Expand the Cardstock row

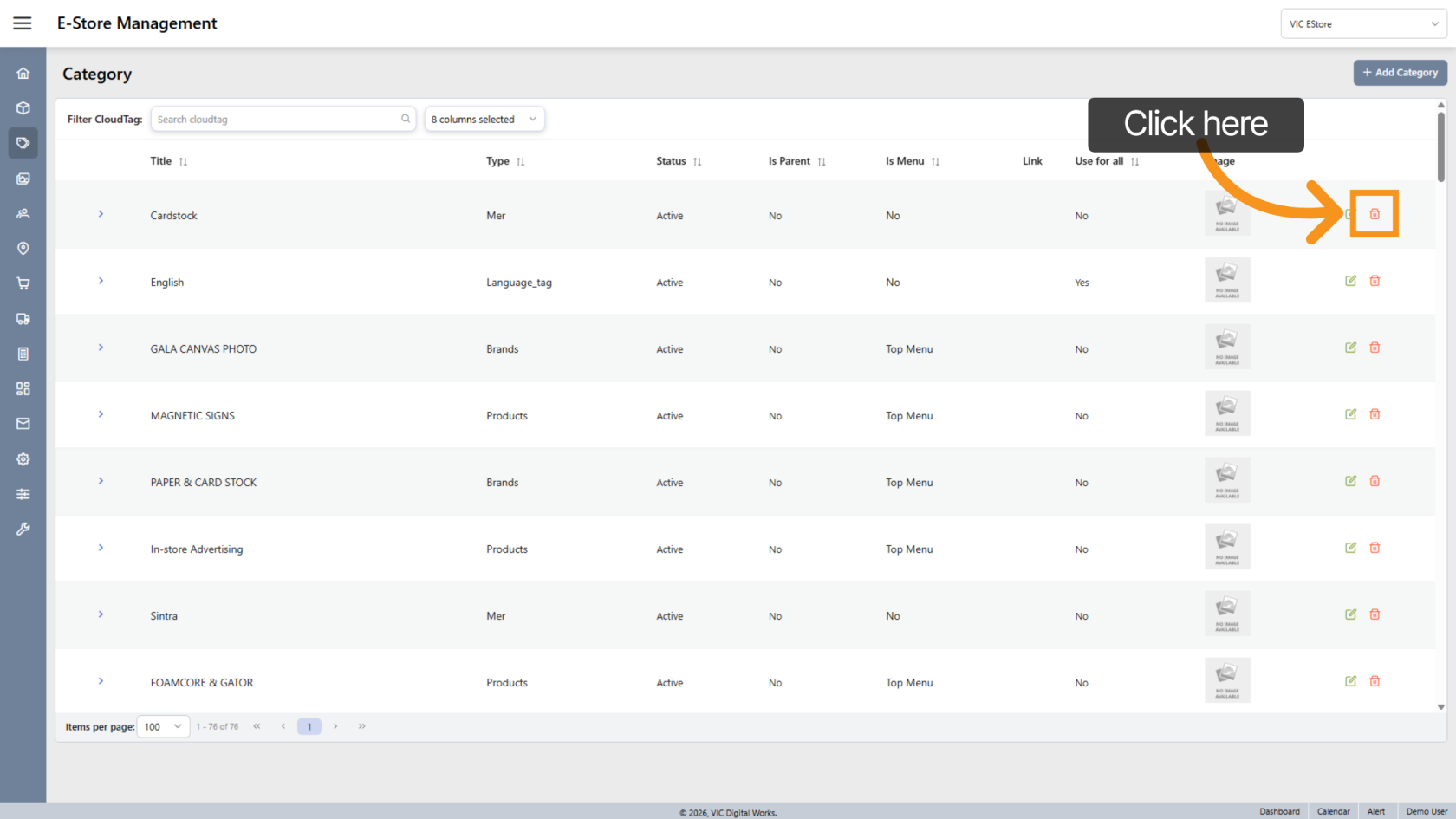coord(101,214)
